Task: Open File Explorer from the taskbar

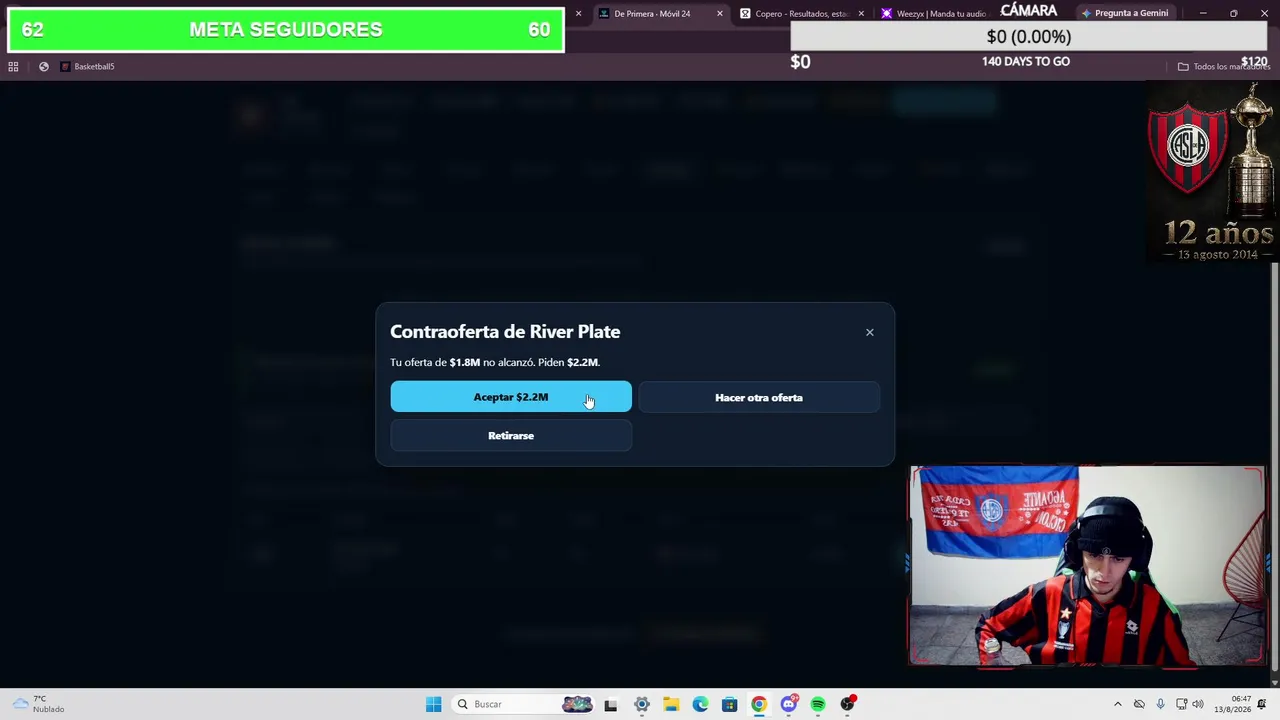Action: (671, 704)
